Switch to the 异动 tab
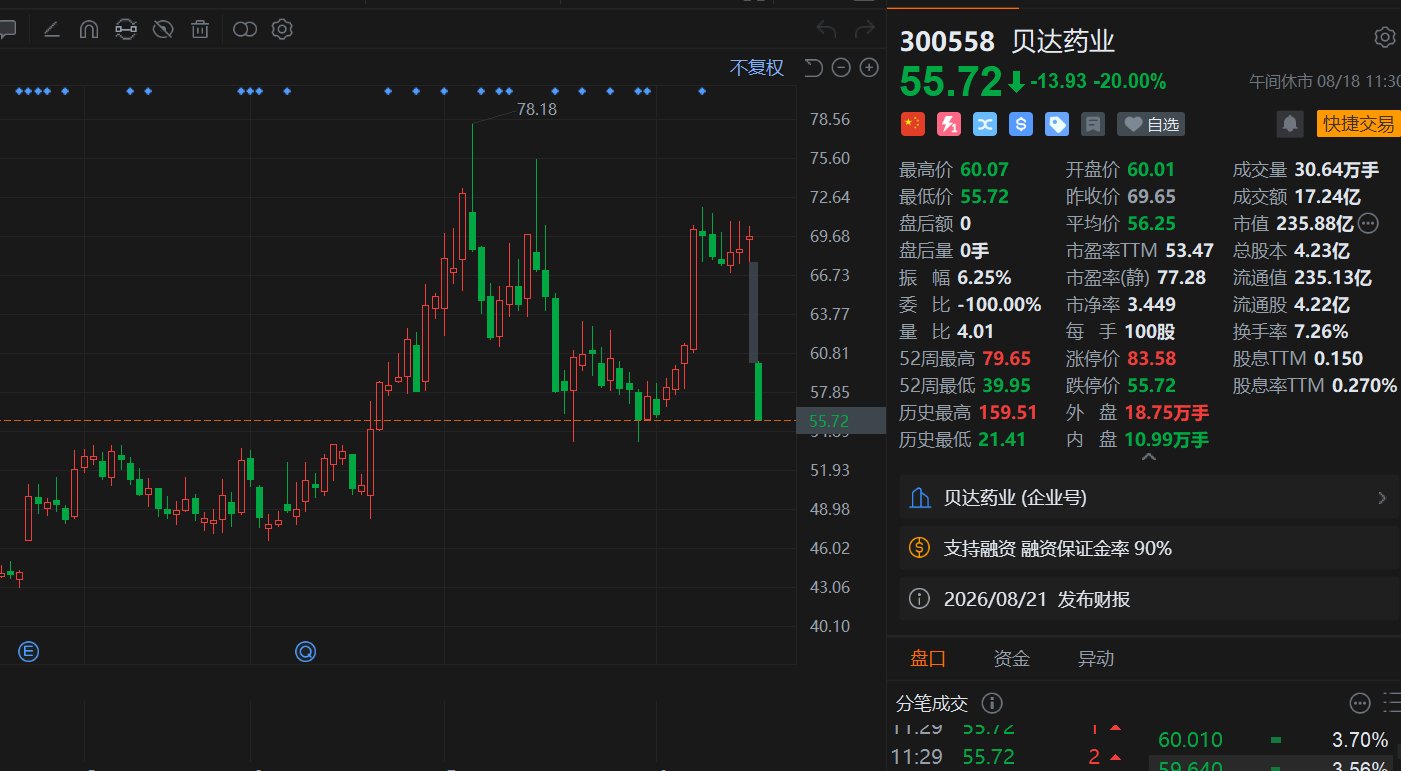Image resolution: width=1401 pixels, height=771 pixels. point(1095,658)
